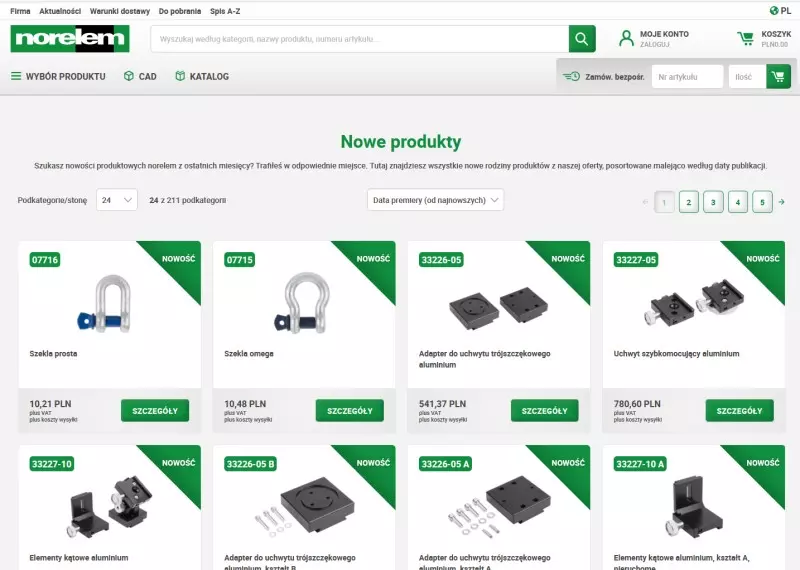Viewport: 800px width, 570px height.
Task: Click the Nr artykułu input field
Action: (x=687, y=76)
